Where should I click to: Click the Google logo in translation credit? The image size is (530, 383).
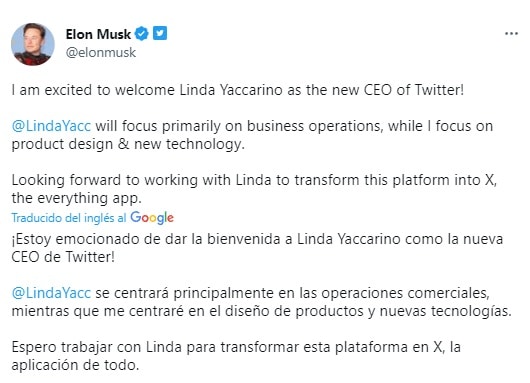(152, 218)
